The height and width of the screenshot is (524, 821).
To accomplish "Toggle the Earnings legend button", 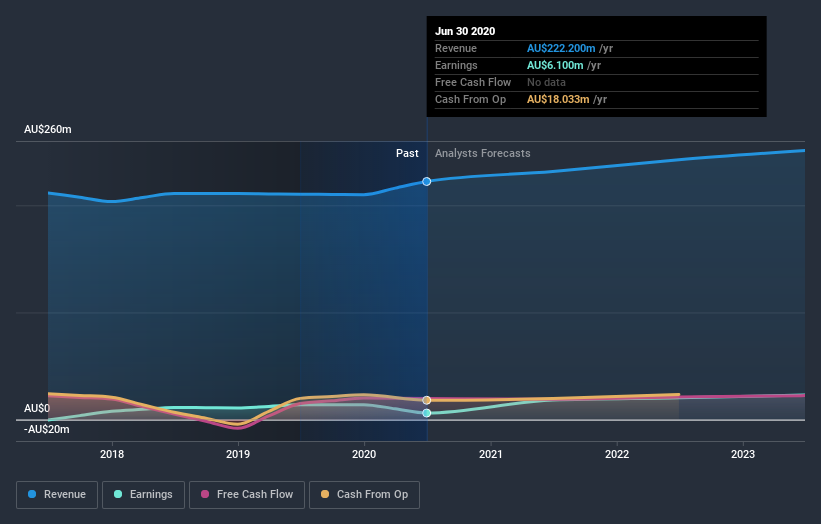I will pos(143,495).
